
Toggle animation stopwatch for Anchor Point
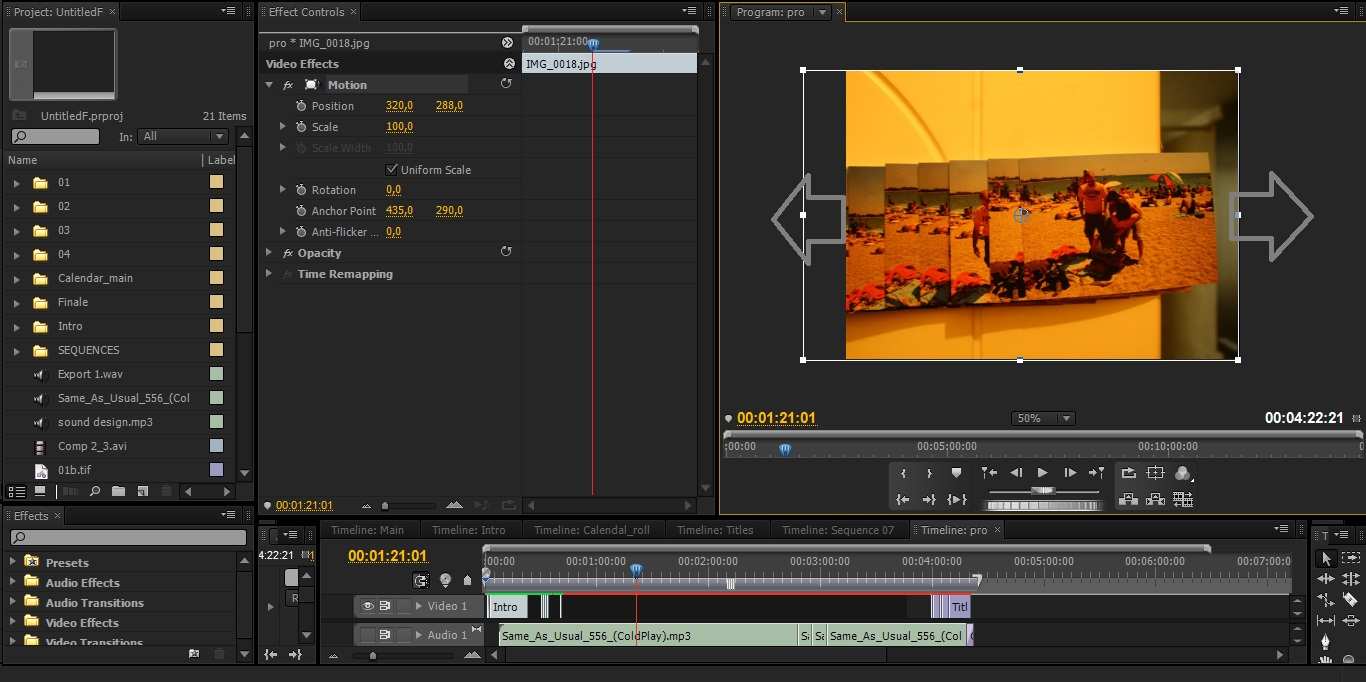click(302, 210)
